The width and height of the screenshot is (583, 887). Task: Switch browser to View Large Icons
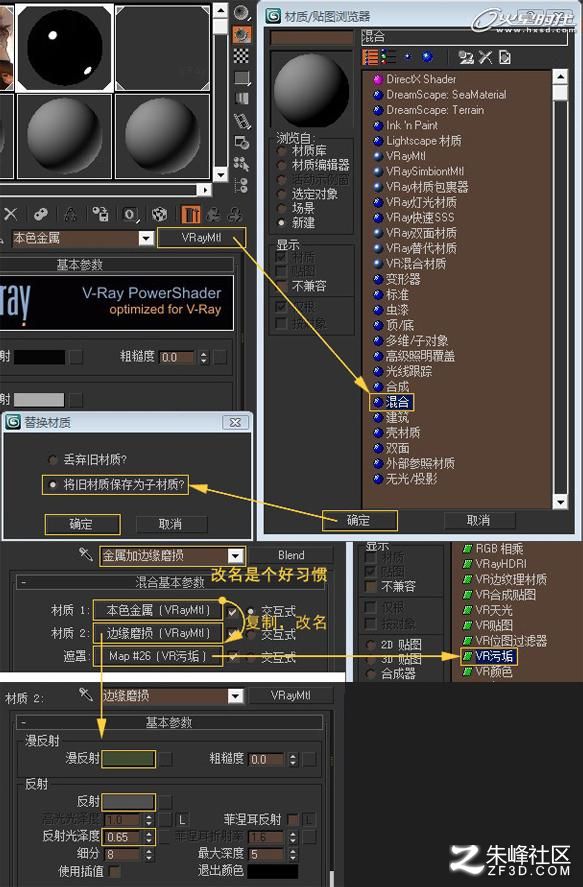click(427, 57)
